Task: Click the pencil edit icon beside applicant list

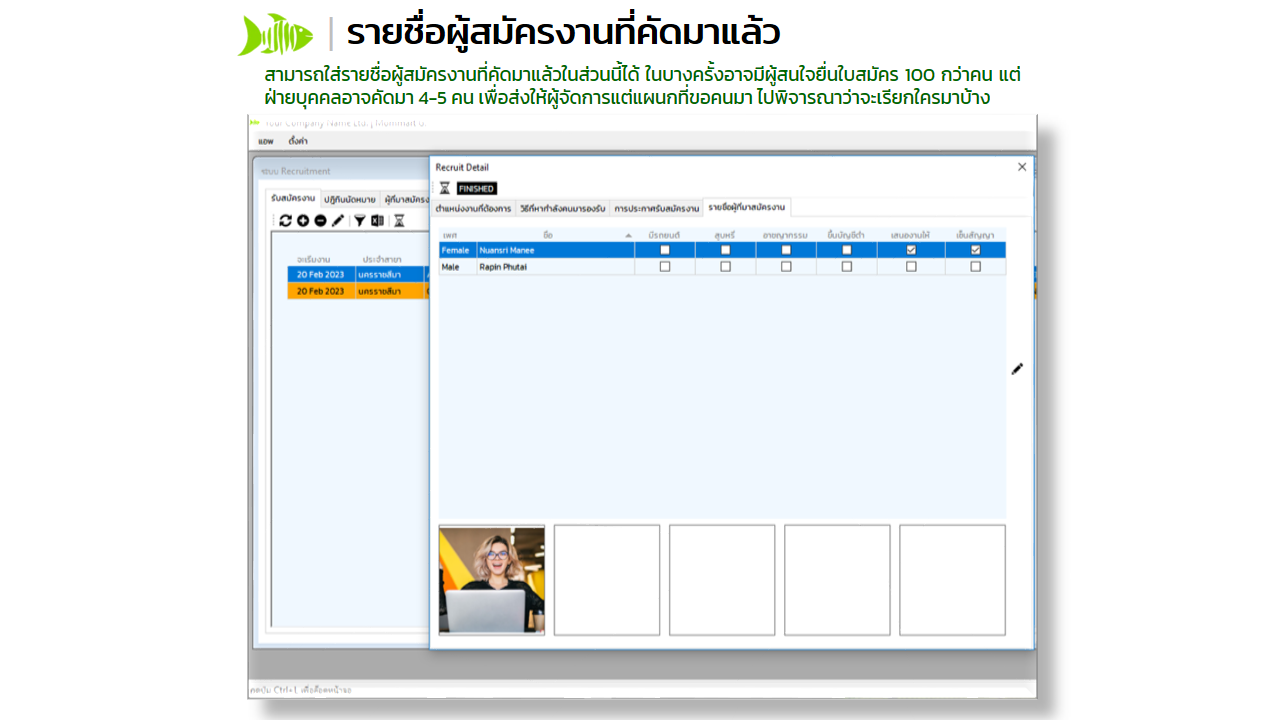Action: click(x=1017, y=369)
